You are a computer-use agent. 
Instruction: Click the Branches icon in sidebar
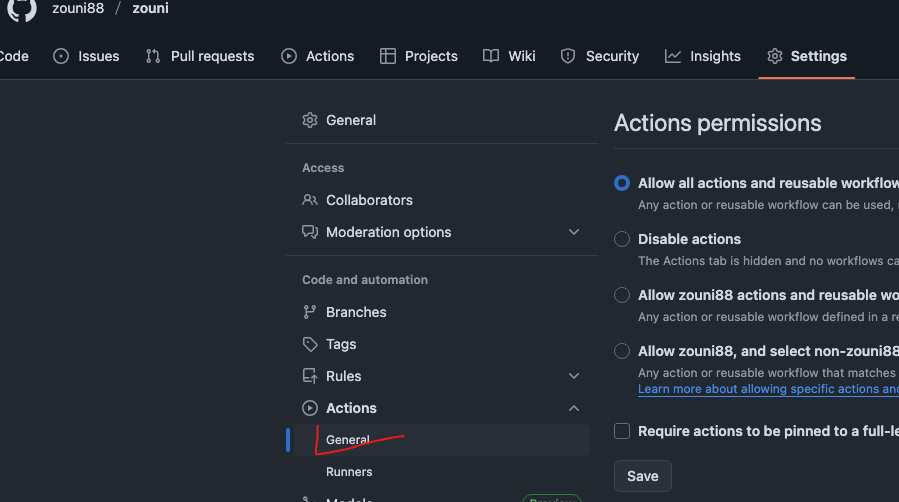(x=310, y=312)
